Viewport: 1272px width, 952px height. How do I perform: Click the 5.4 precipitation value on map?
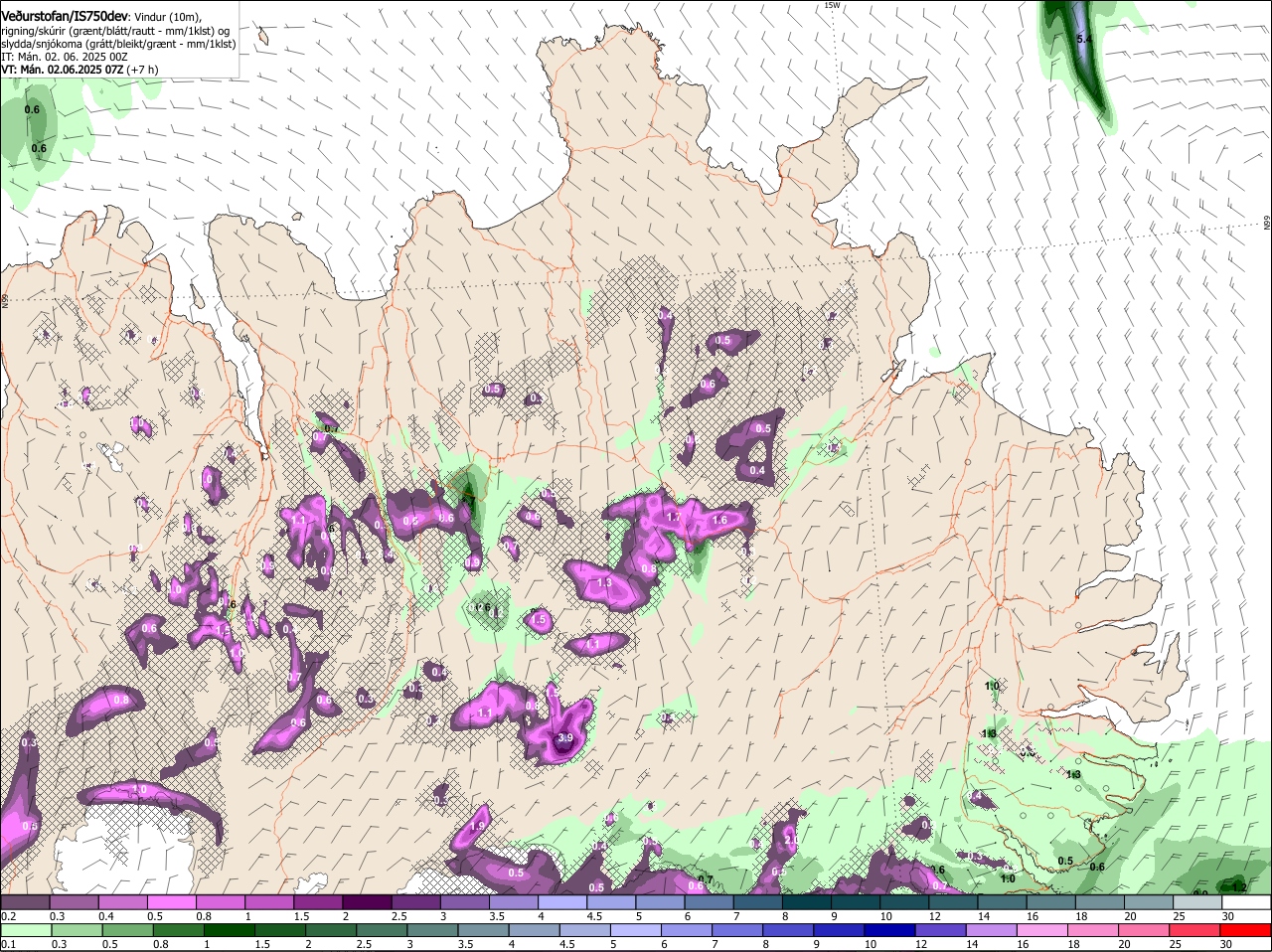coord(1084,39)
